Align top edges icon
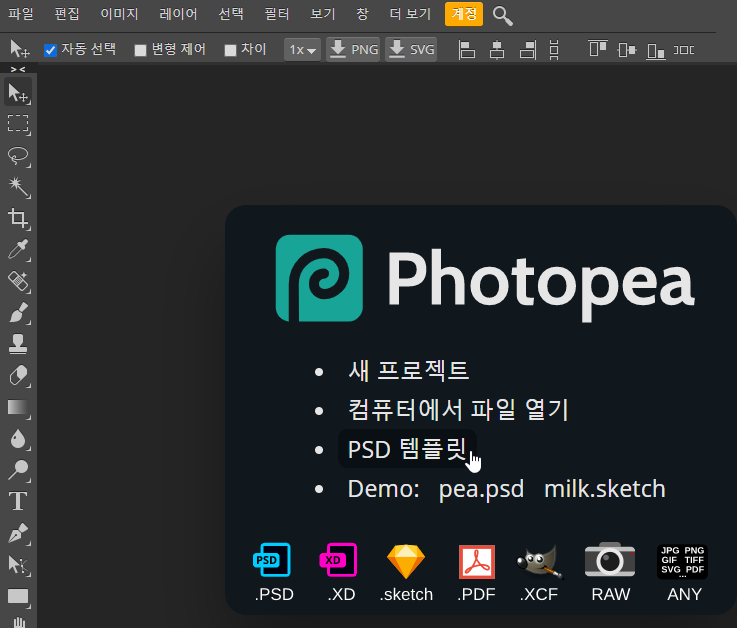 pos(598,48)
